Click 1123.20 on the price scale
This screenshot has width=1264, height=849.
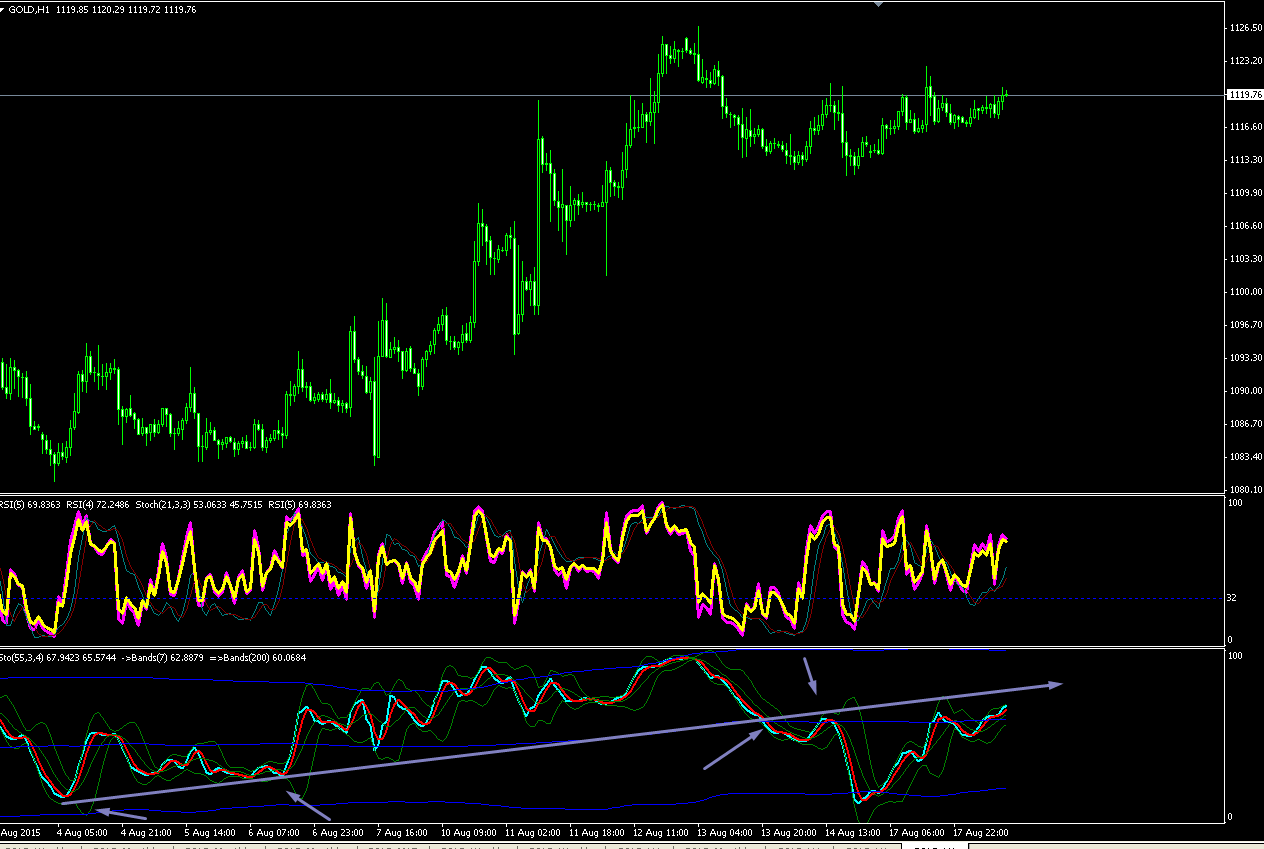1245,61
